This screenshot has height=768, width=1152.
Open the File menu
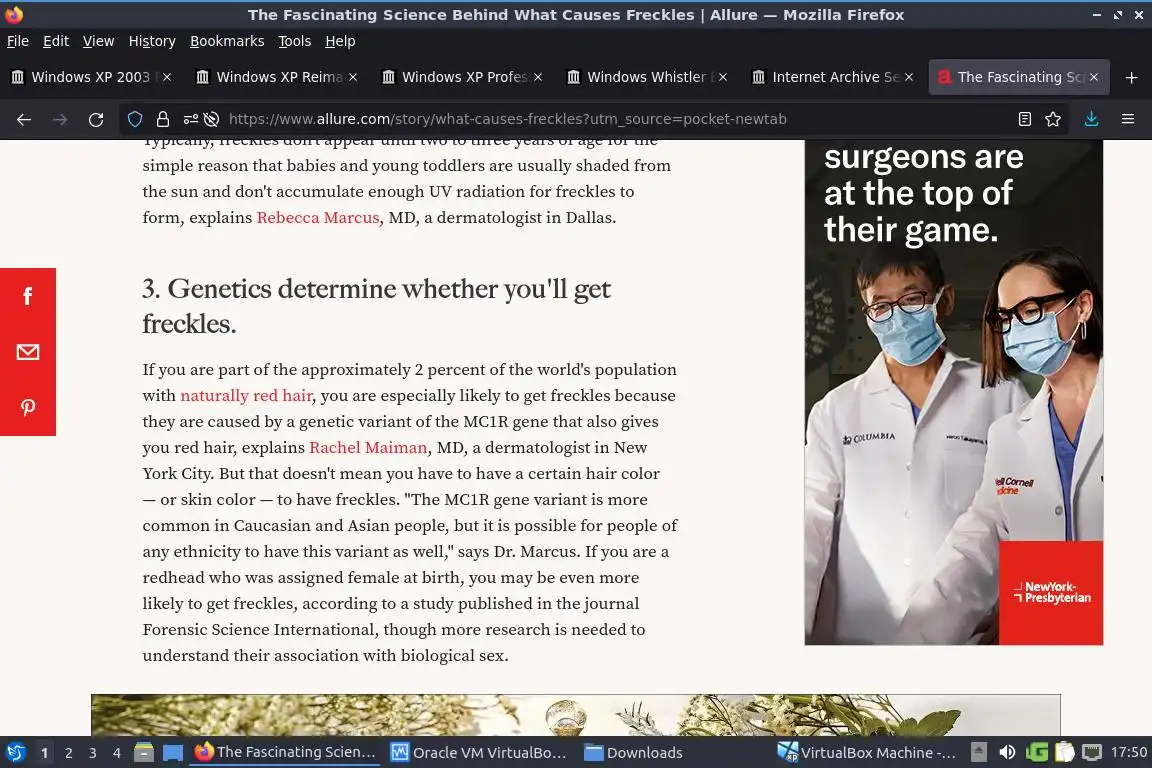18,41
